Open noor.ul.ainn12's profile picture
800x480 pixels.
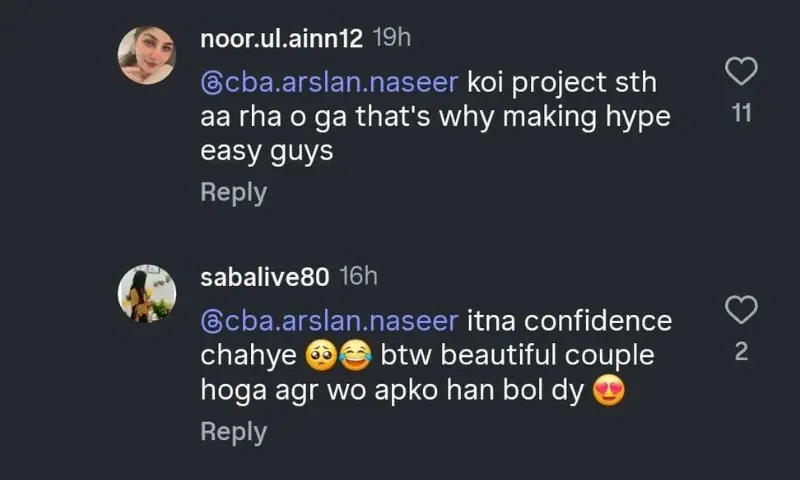[147, 55]
